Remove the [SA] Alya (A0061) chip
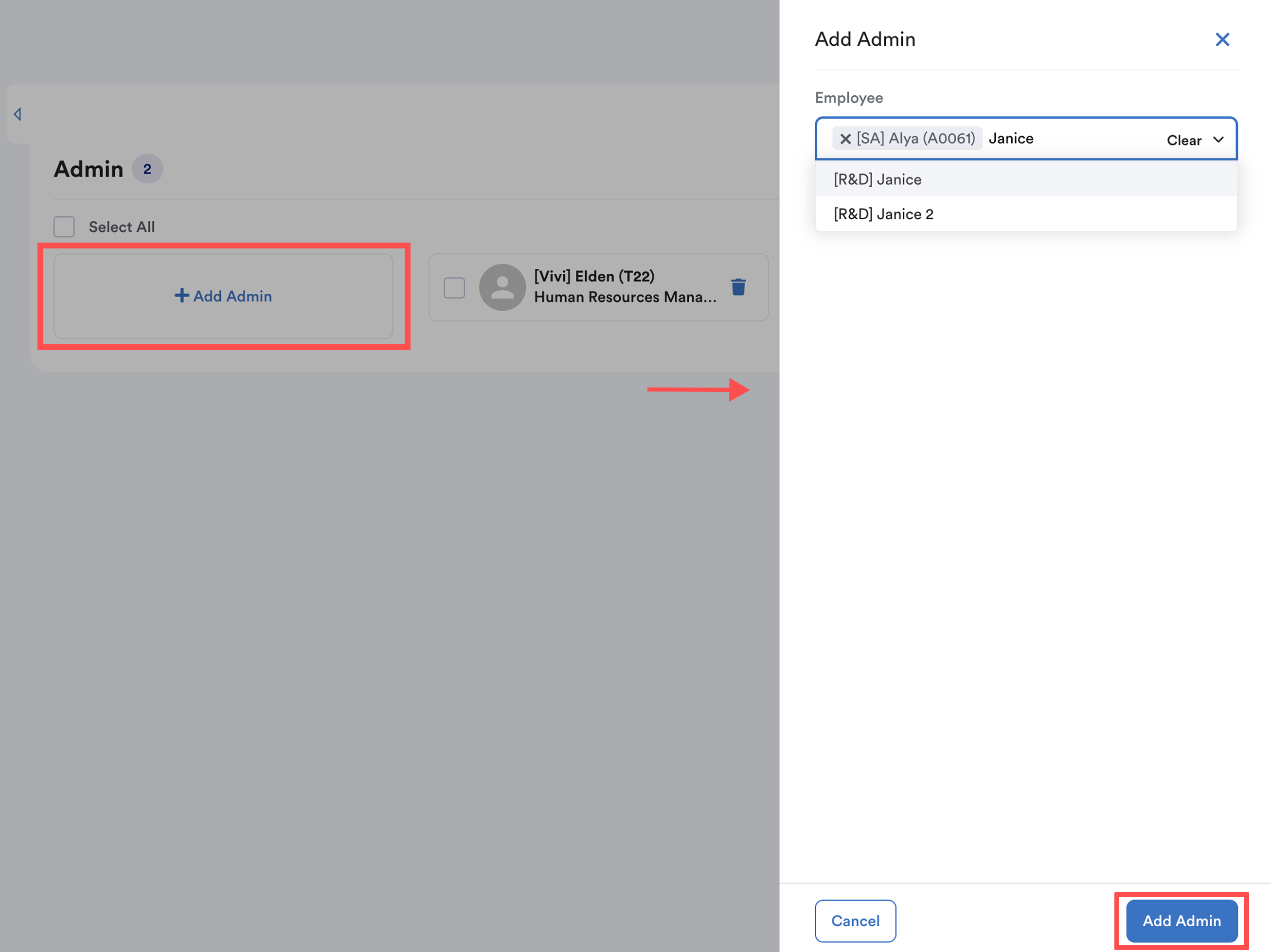Image resolution: width=1271 pixels, height=952 pixels. pos(844,139)
